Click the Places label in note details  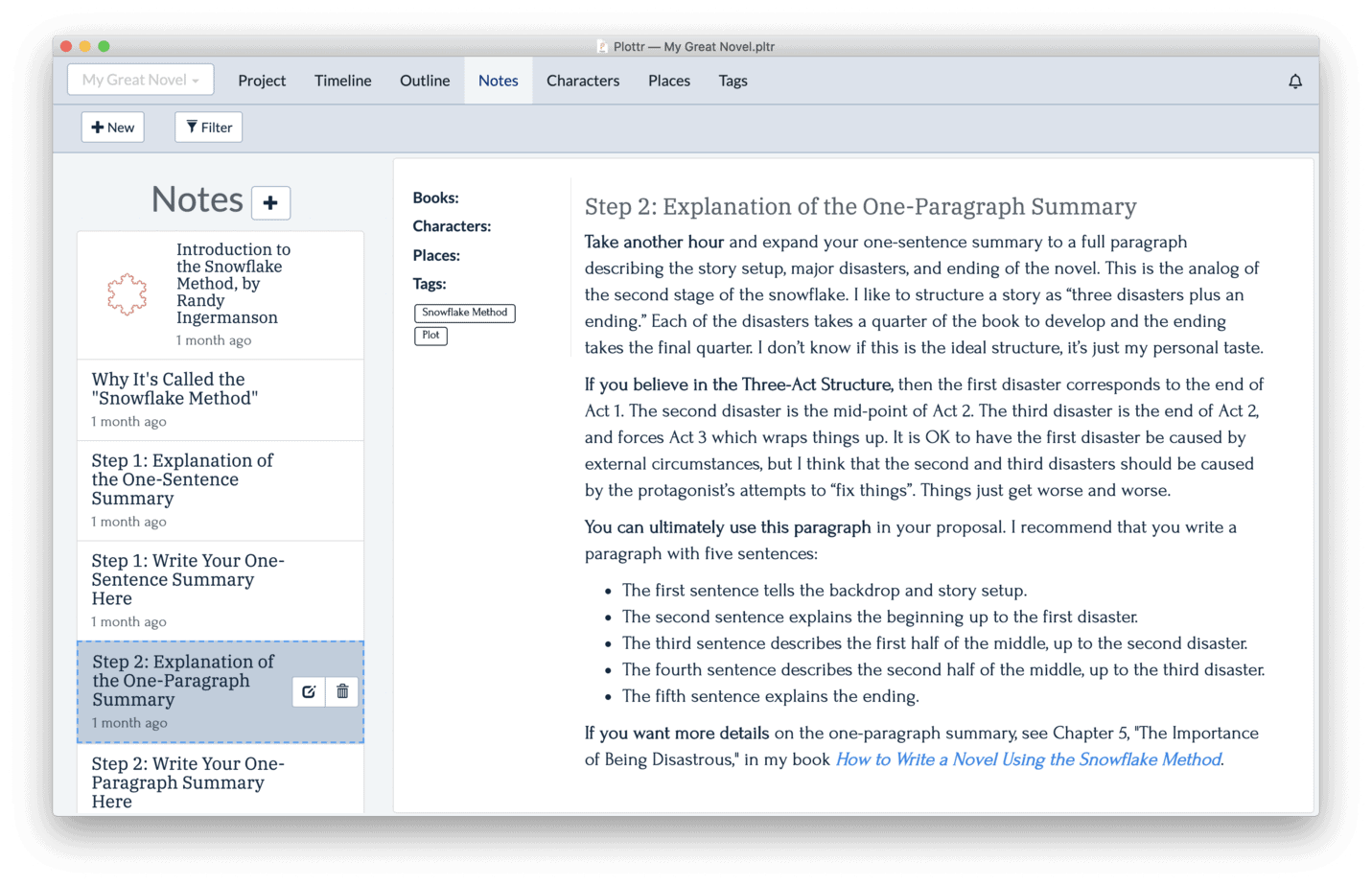pyautogui.click(x=436, y=255)
